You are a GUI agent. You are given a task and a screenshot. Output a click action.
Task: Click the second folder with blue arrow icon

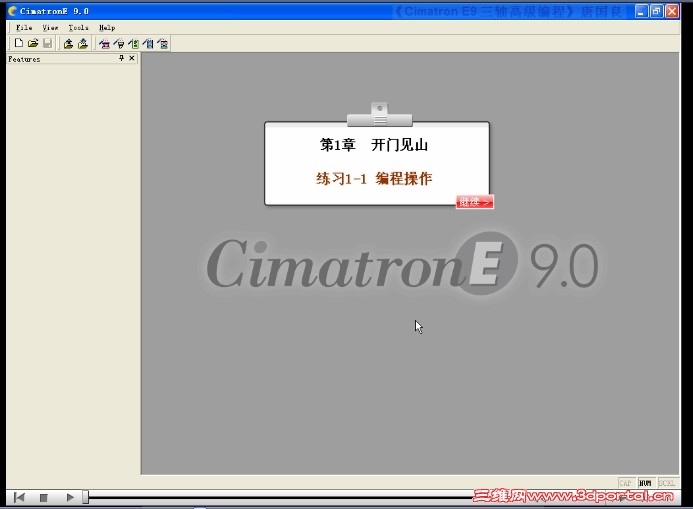[x=83, y=44]
